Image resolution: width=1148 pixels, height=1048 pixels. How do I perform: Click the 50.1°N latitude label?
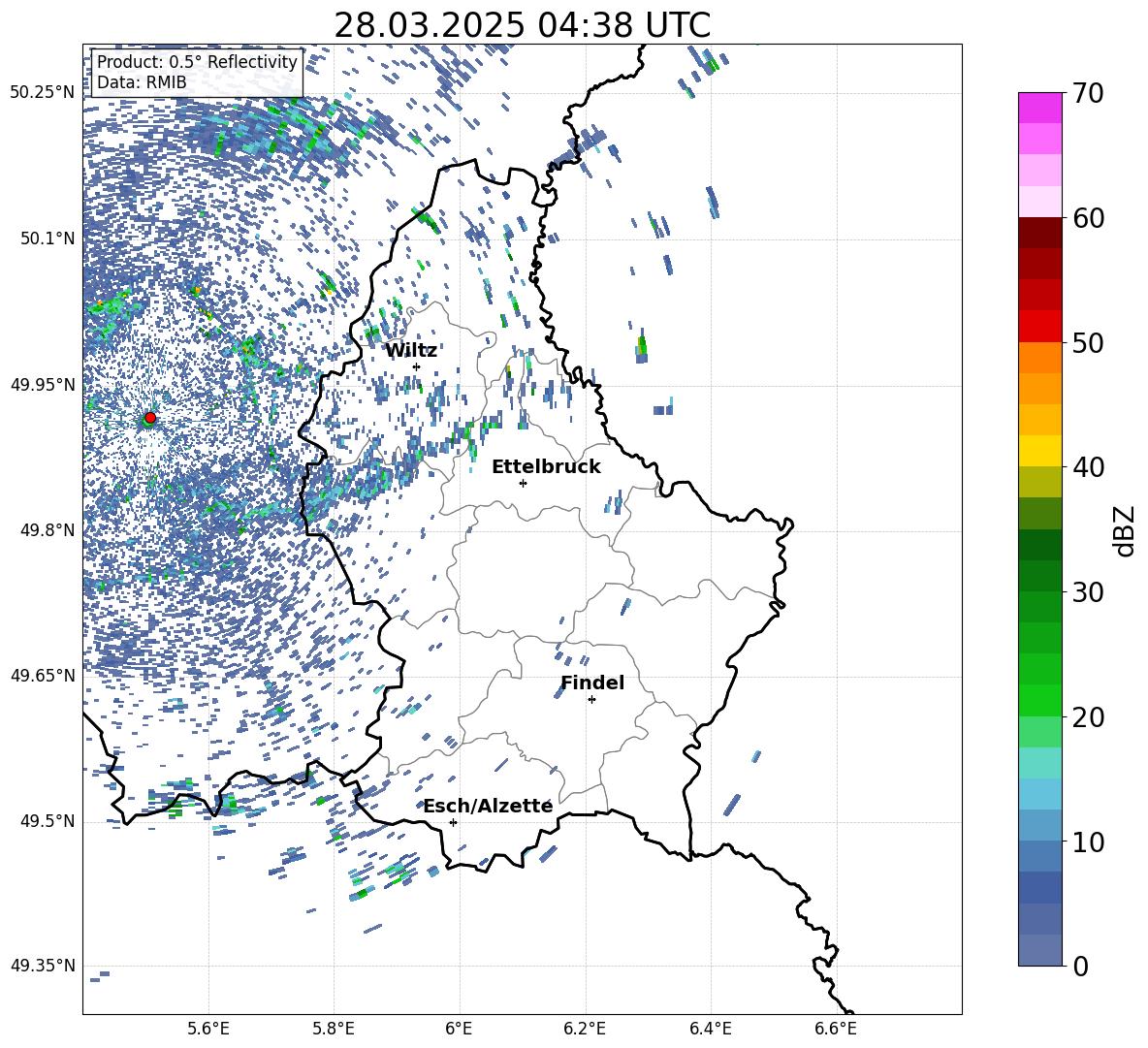(x=48, y=238)
